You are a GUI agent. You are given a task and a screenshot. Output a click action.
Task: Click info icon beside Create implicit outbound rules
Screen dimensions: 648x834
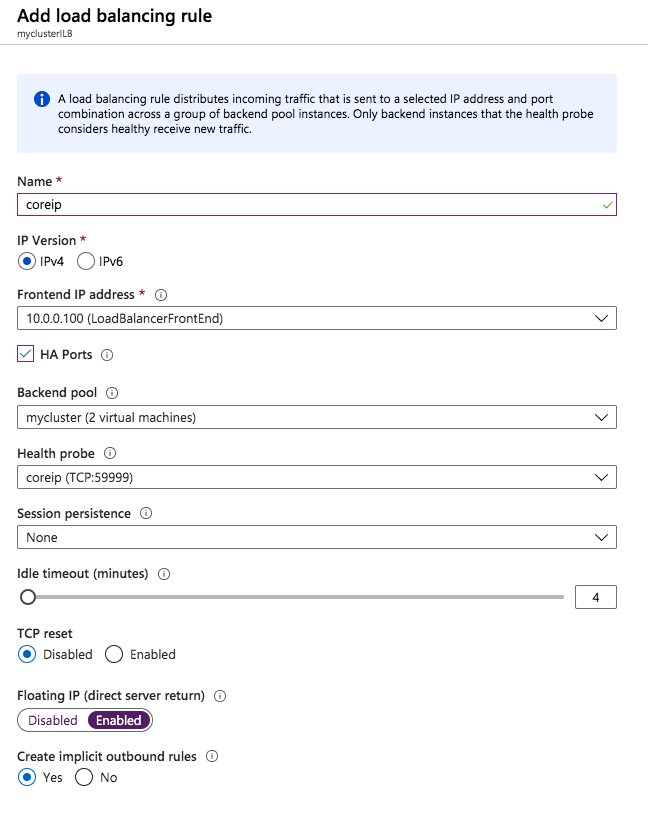tap(212, 757)
